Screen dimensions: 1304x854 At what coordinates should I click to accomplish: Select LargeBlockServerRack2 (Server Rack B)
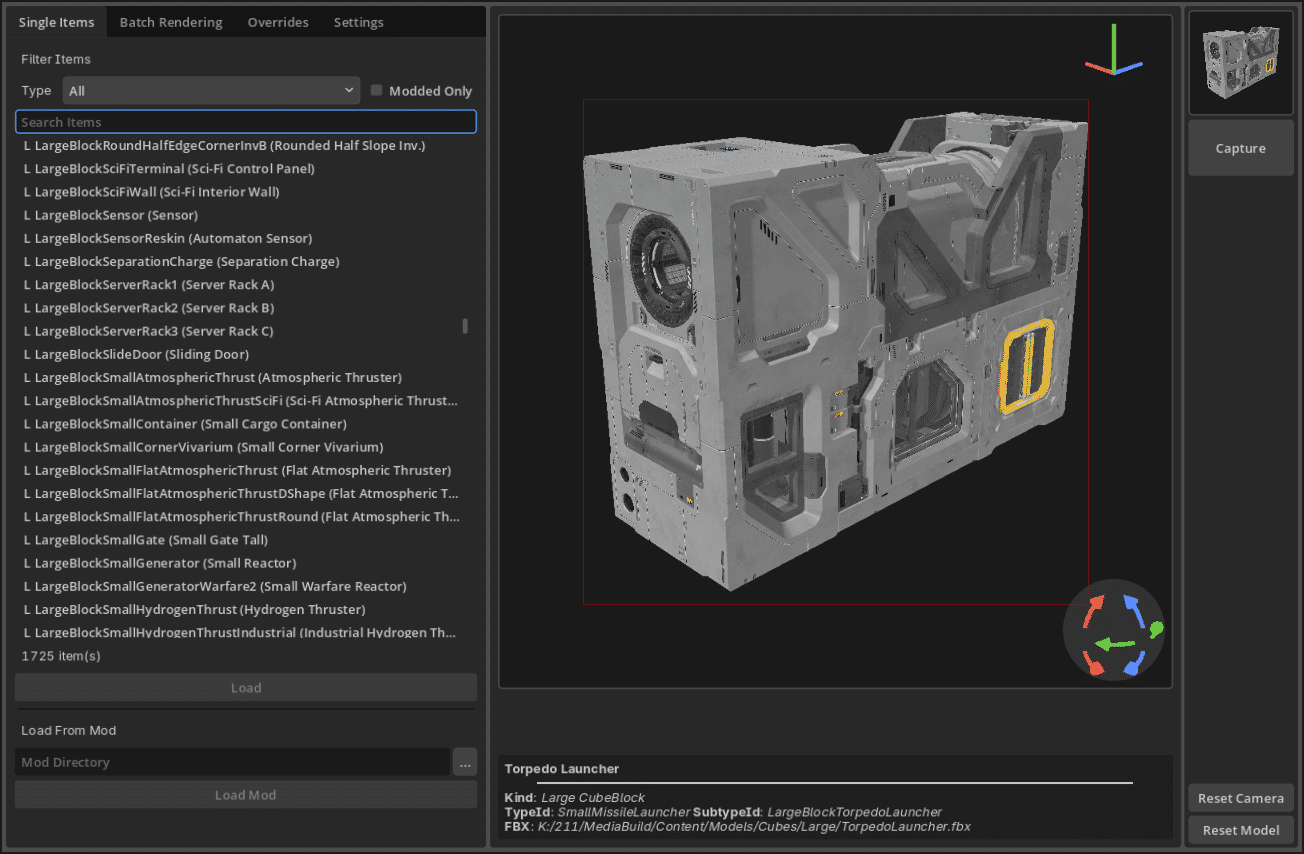pos(149,308)
